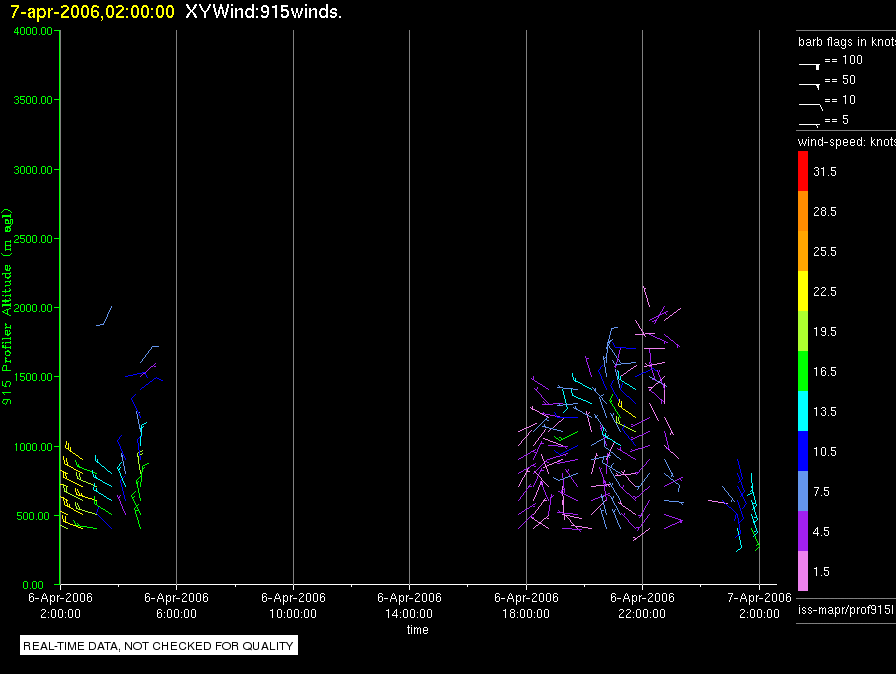Click the 100-knot barb flag legend symbol
The width and height of the screenshot is (896, 674).
[x=810, y=66]
